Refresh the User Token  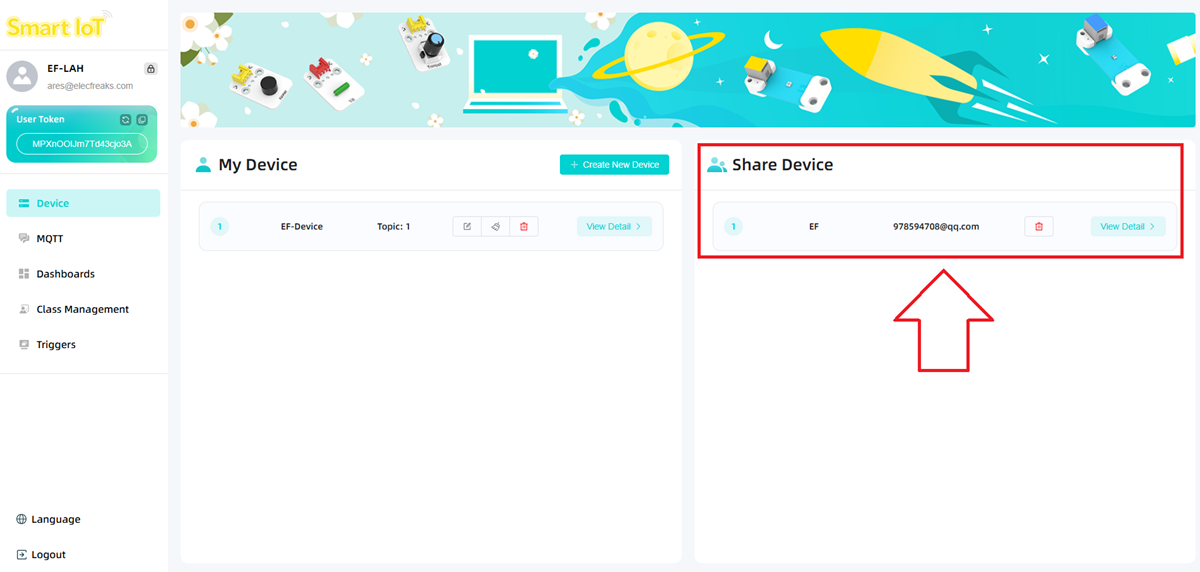coord(126,120)
